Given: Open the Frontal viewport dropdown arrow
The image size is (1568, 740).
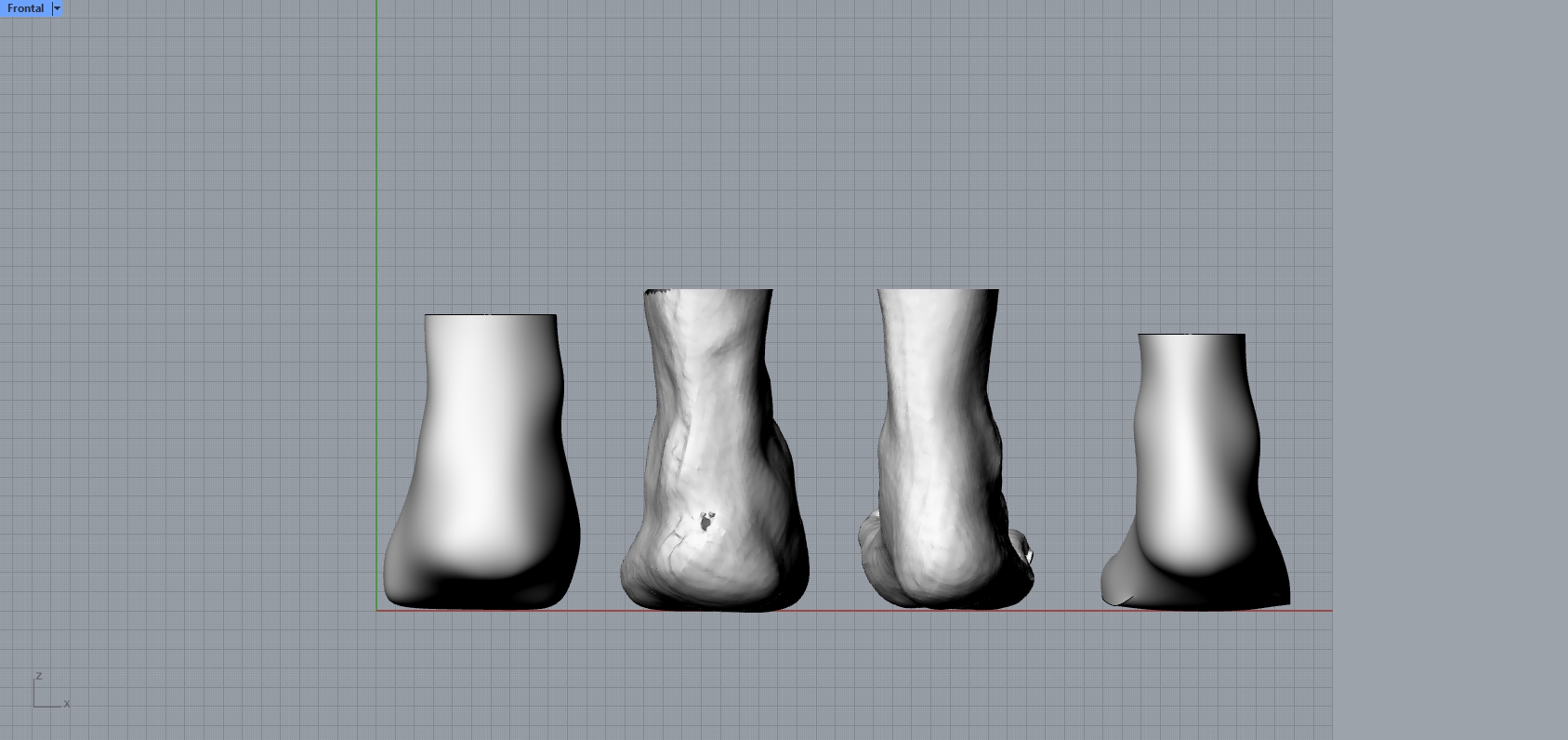Looking at the screenshot, I should (x=57, y=8).
